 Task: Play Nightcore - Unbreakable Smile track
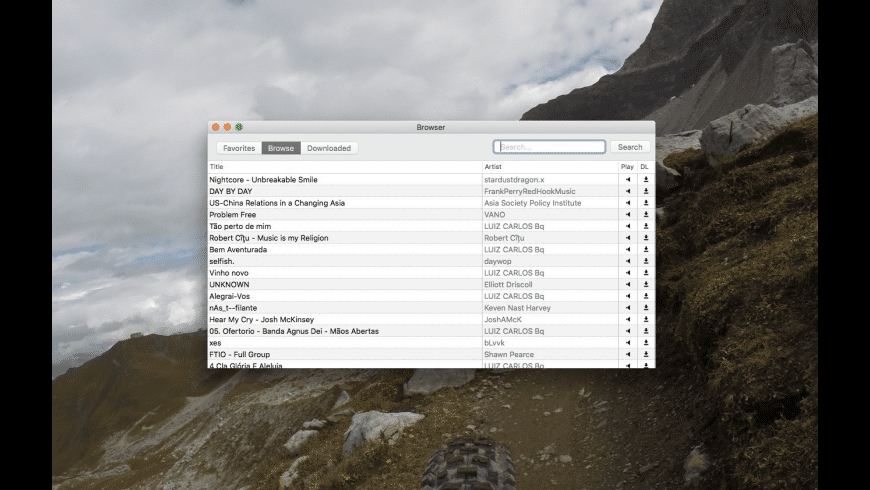click(628, 179)
